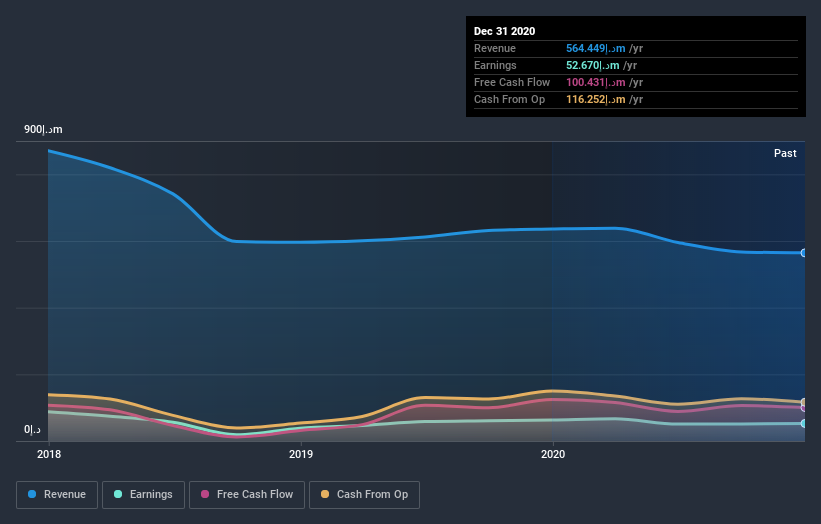Screen dimensions: 821x524
Task: Click the Earnings row label in tooltip
Action: (x=495, y=65)
